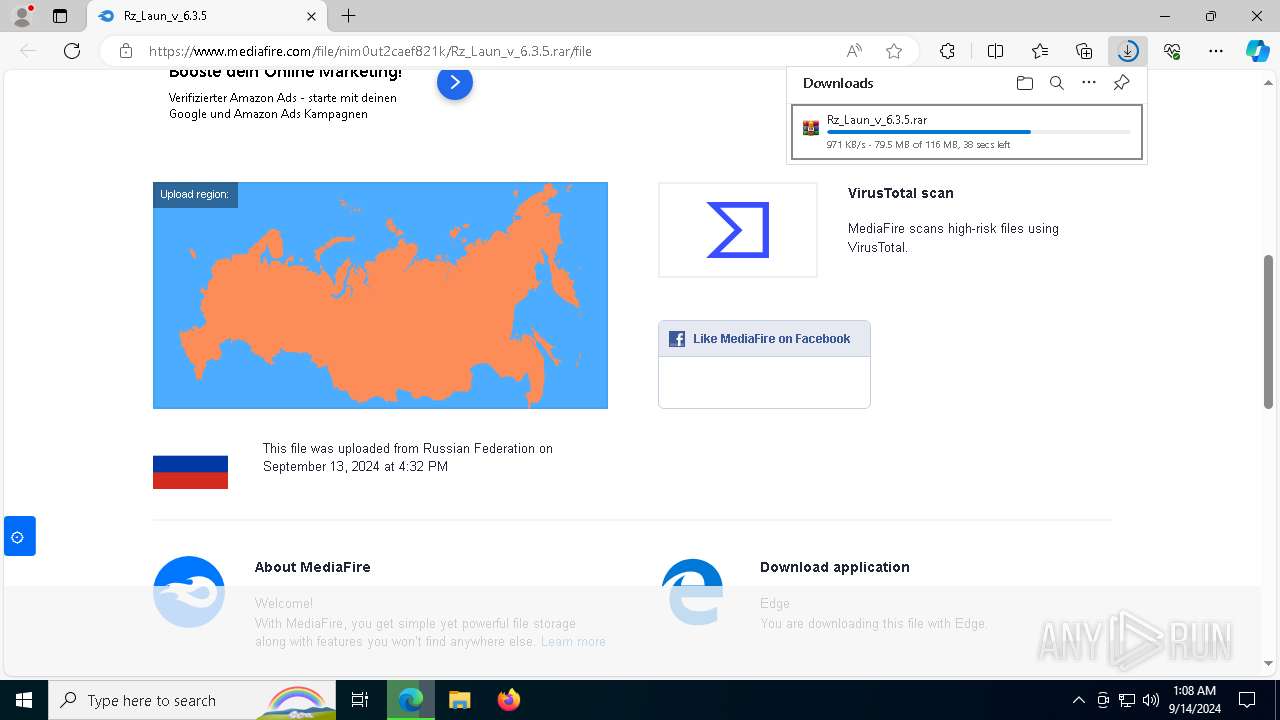Click the browser profile avatar icon
This screenshot has width=1280, height=720.
22,16
